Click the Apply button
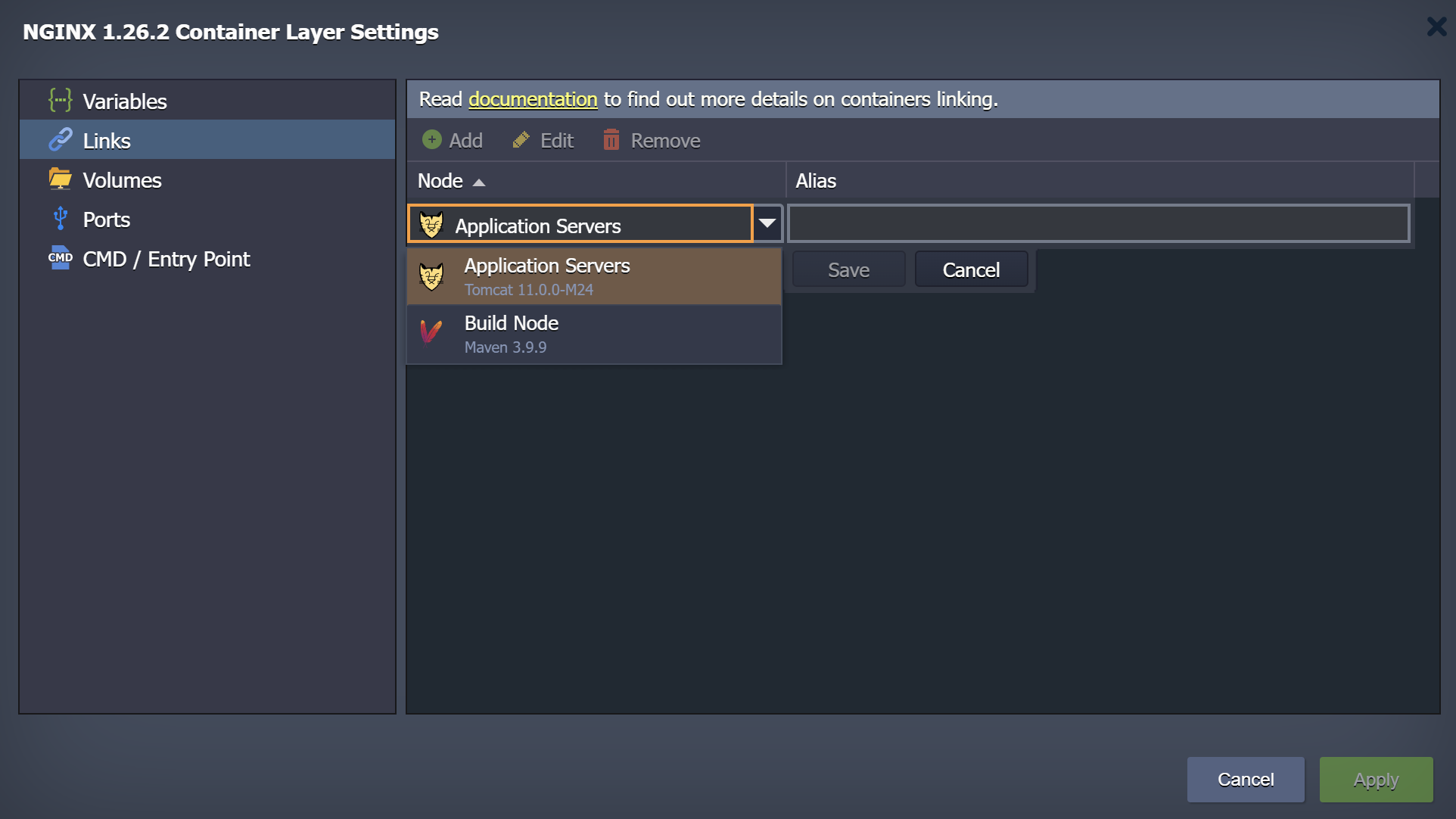Viewport: 1456px width, 819px height. click(x=1375, y=779)
